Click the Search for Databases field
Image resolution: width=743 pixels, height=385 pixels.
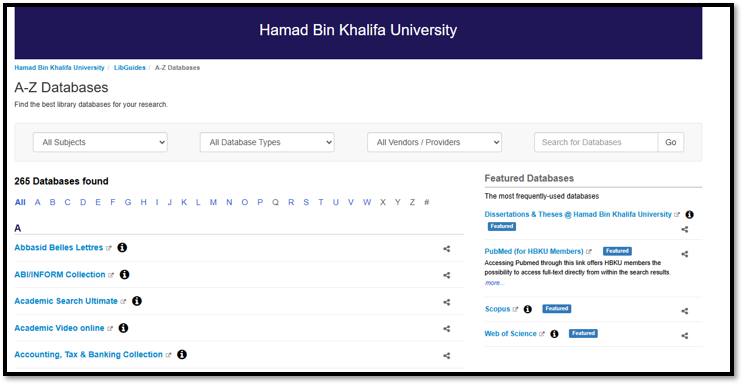(596, 142)
